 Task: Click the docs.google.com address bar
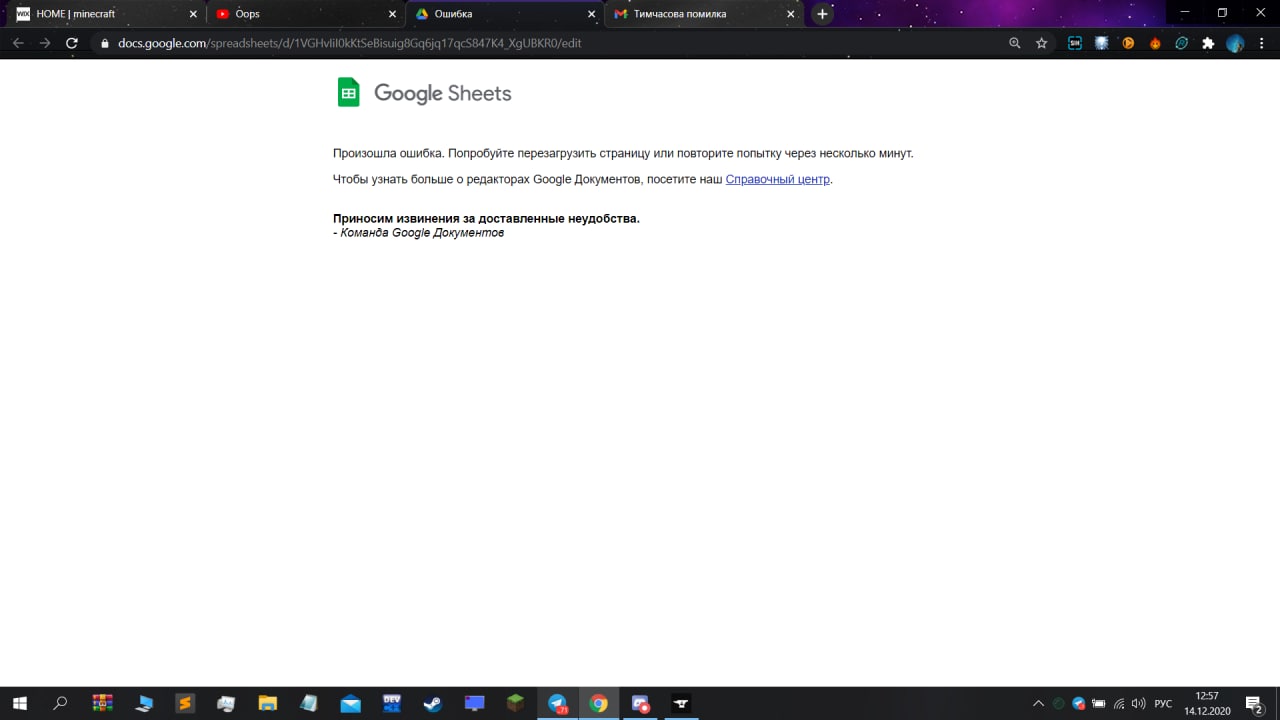(x=560, y=43)
